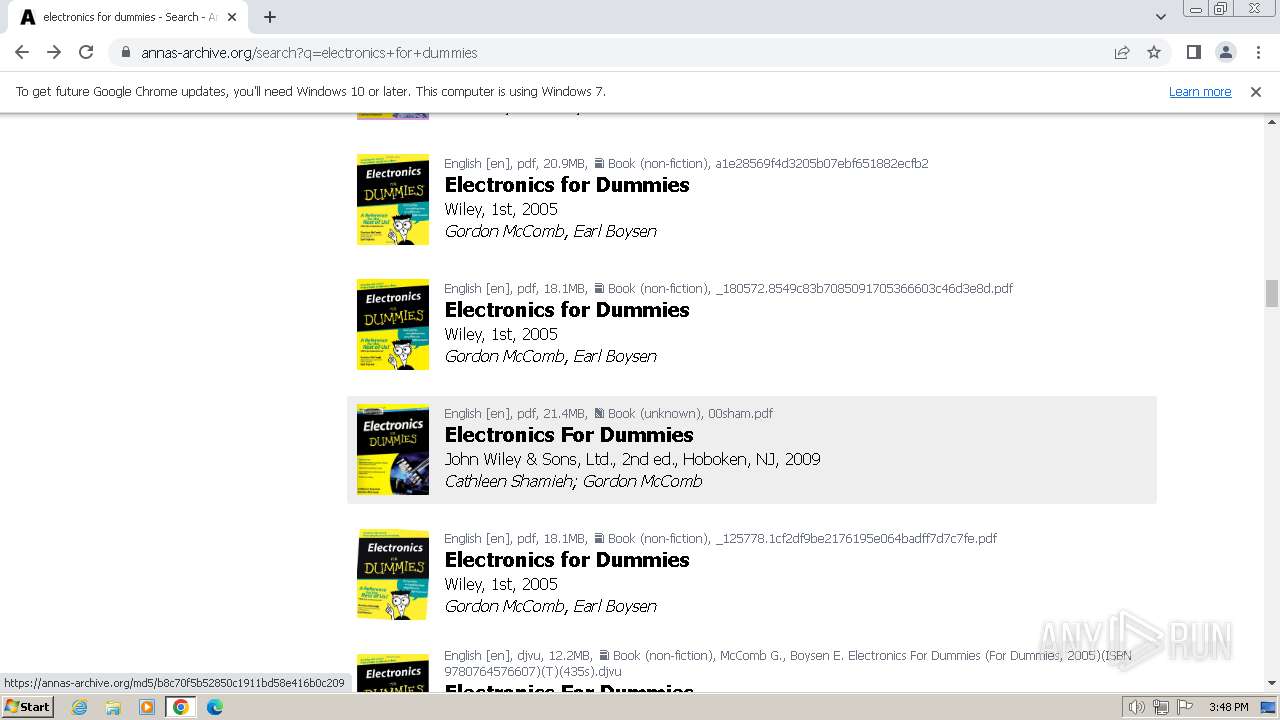
Task: Open the browser side panel
Action: pyautogui.click(x=1193, y=52)
